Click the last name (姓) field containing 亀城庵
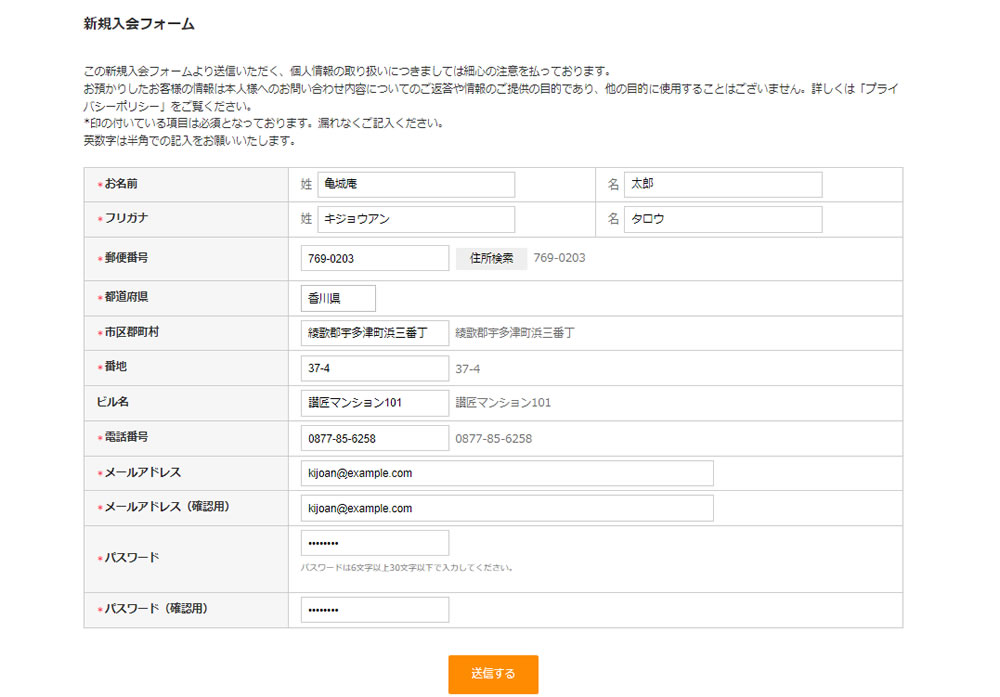 [416, 184]
